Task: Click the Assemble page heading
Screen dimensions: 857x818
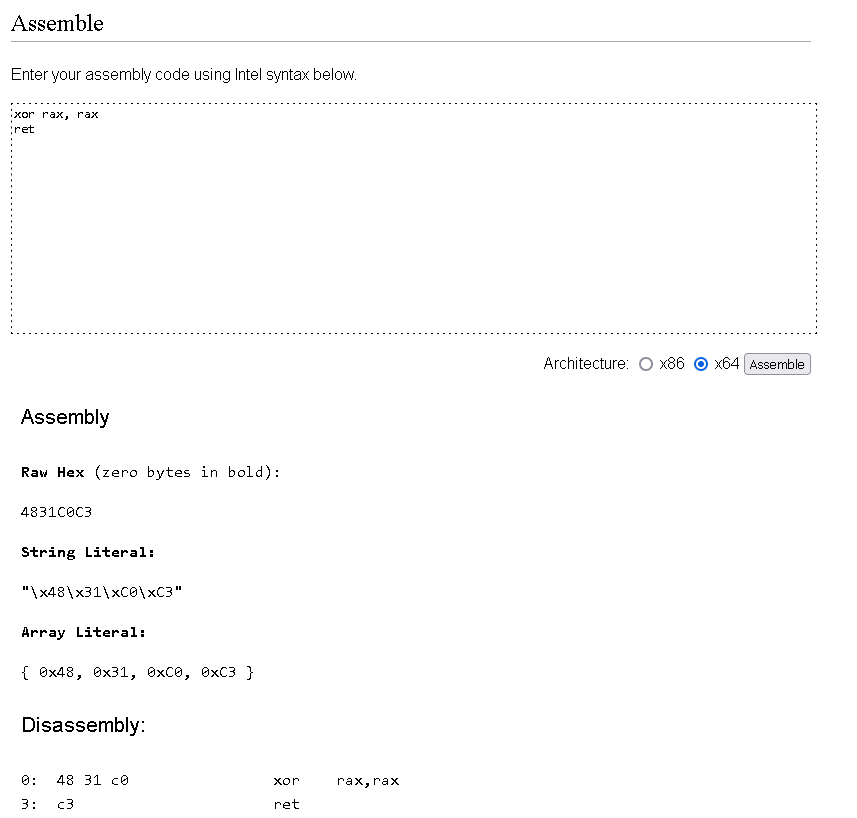Action: point(57,23)
